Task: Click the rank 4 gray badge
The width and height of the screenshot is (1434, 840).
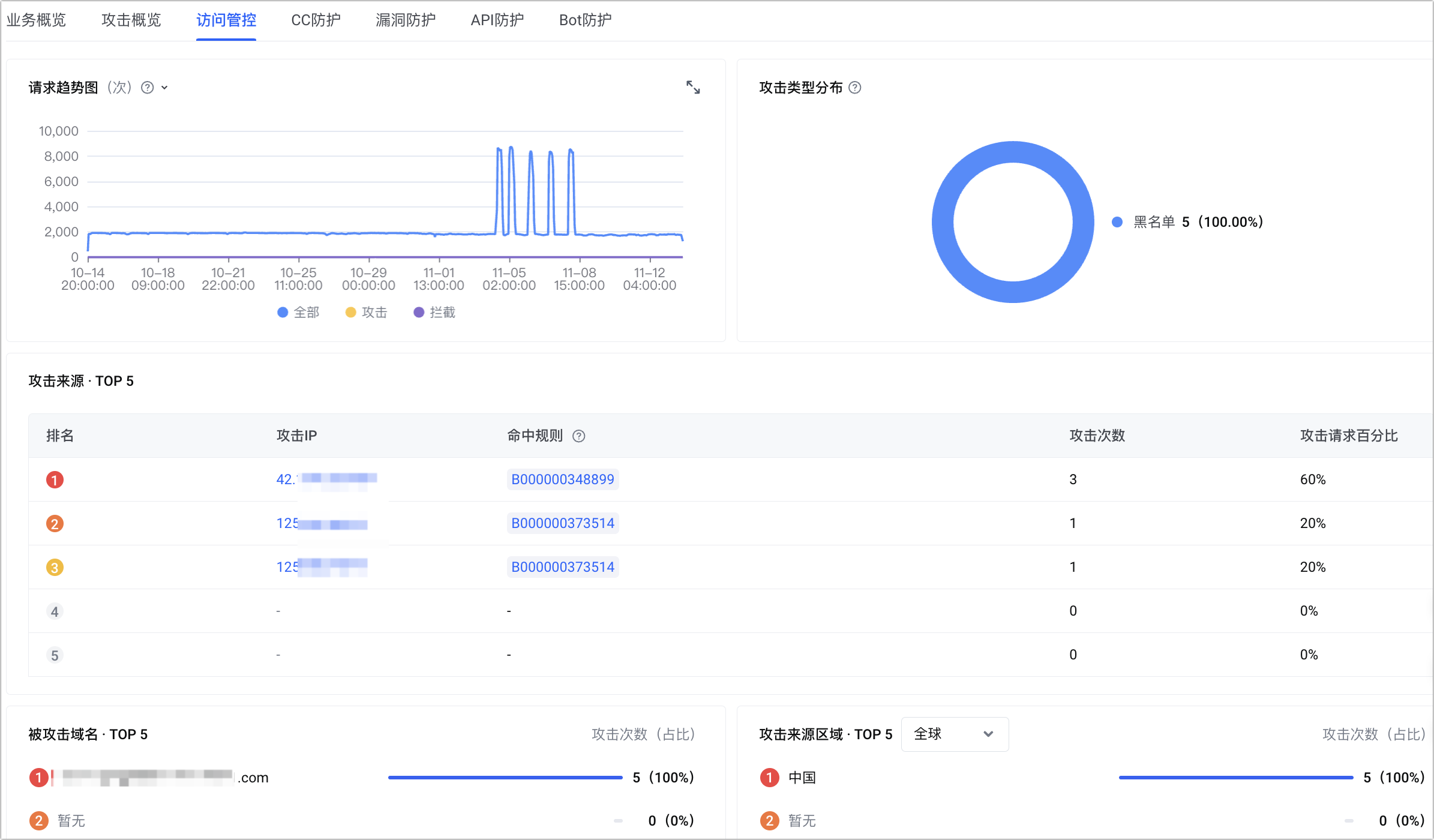Action: [x=55, y=611]
